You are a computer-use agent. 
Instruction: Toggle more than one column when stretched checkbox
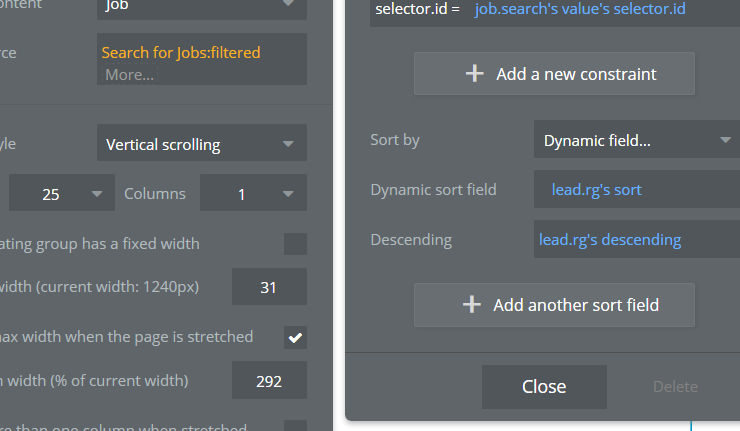click(x=295, y=426)
